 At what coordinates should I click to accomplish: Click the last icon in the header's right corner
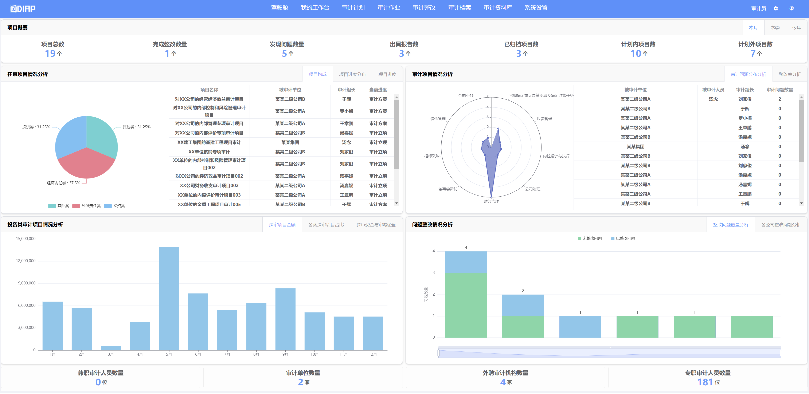coord(791,8)
